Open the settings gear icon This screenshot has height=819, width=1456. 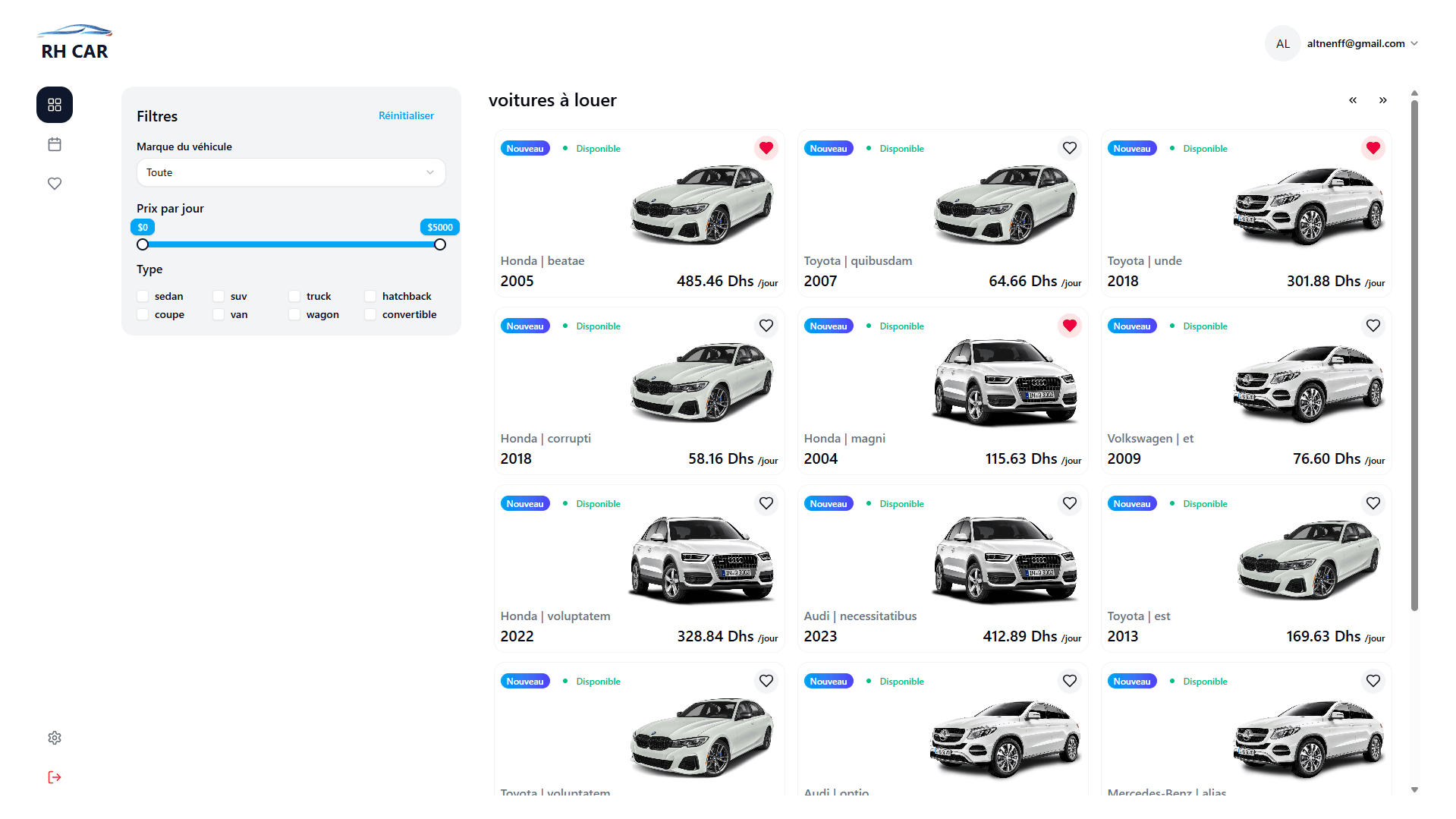[x=54, y=737]
